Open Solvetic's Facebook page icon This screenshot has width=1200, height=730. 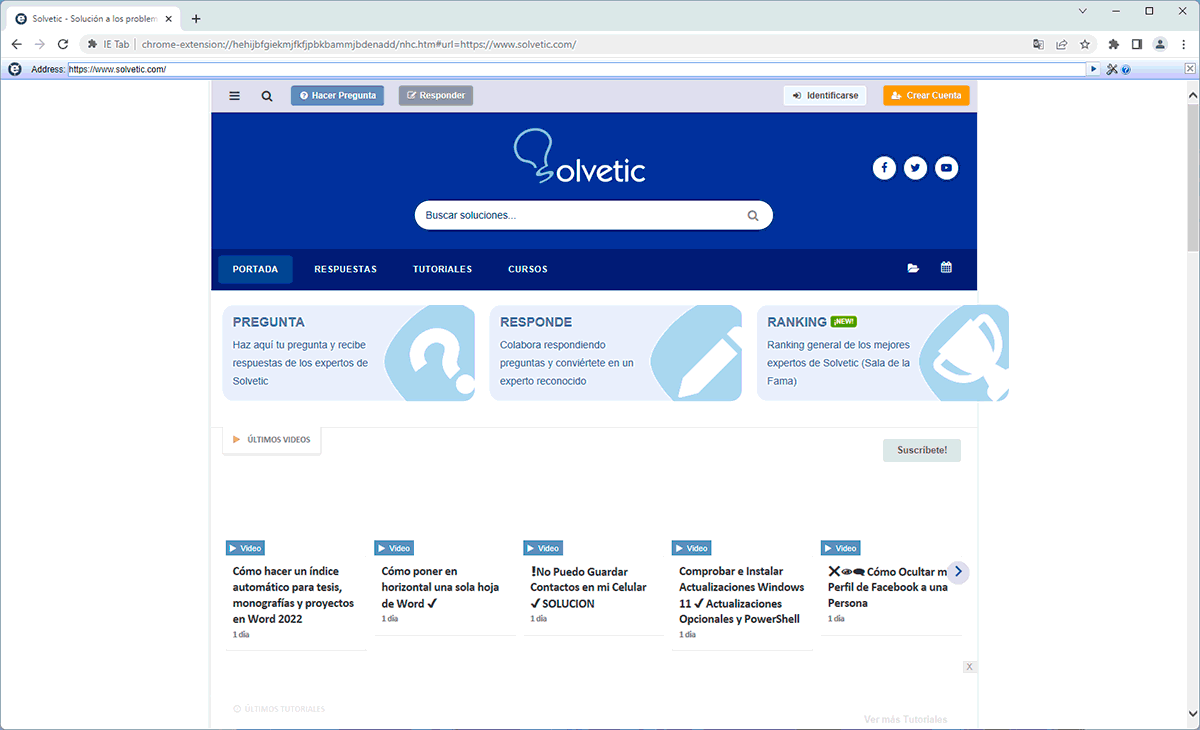click(884, 168)
